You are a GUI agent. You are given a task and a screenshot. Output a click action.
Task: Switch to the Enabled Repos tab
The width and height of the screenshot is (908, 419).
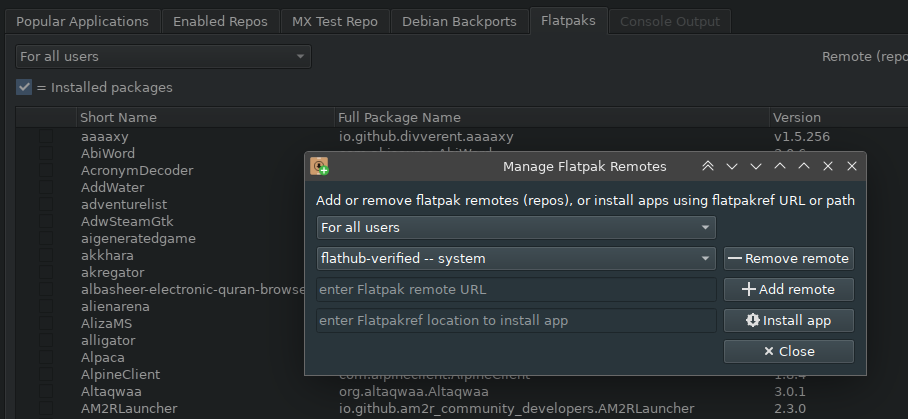pyautogui.click(x=220, y=22)
